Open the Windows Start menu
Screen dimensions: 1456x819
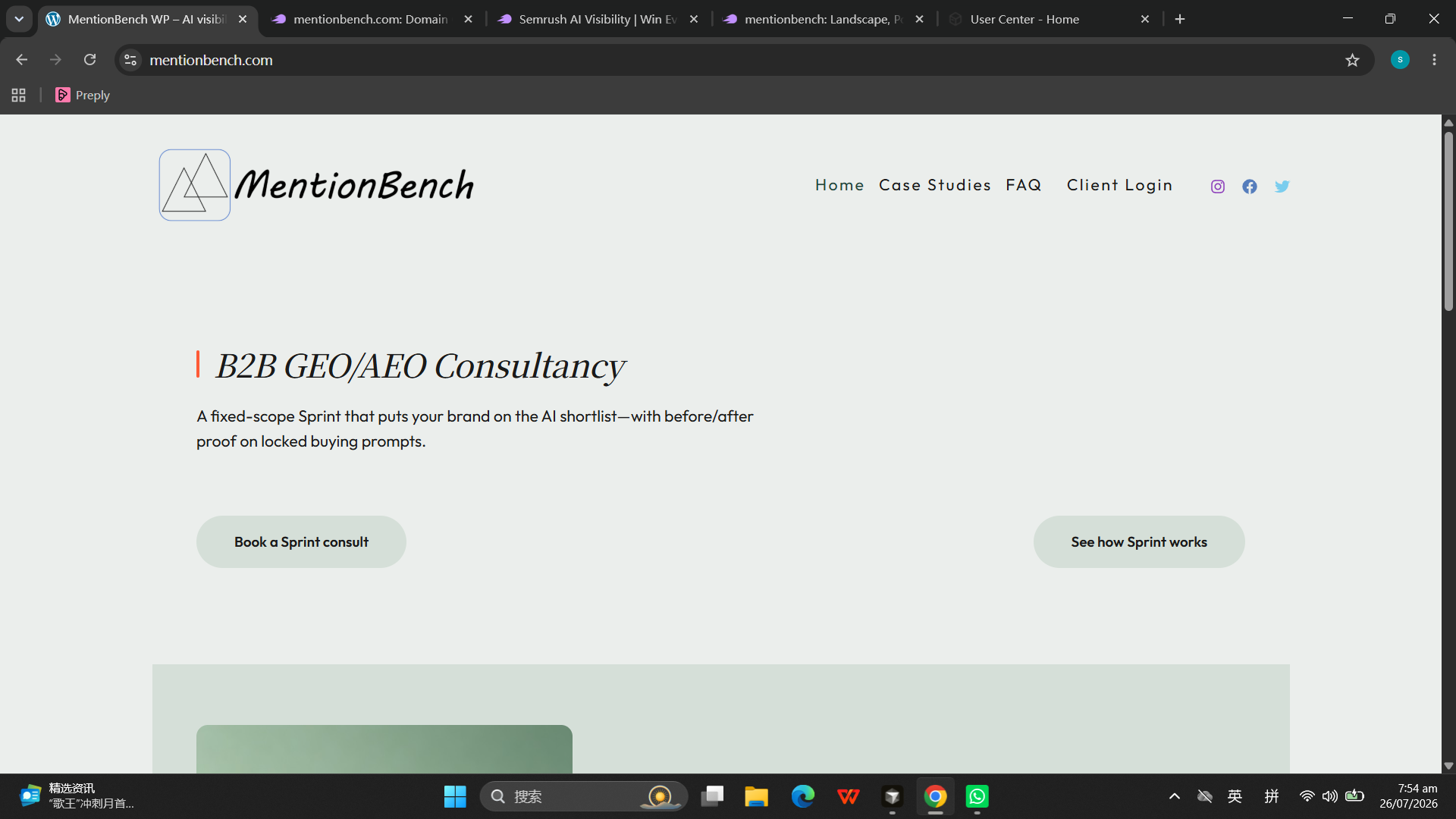[455, 796]
